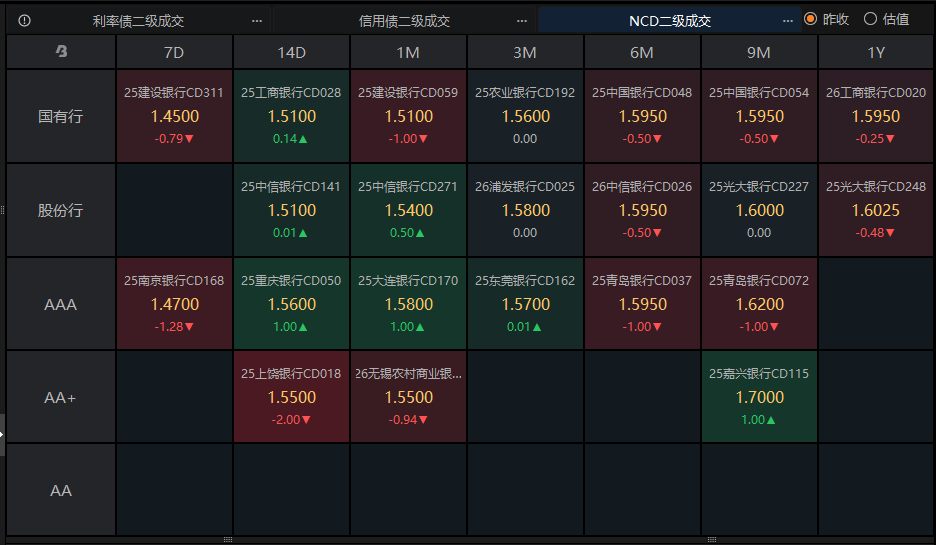
Task: Select the AA+ row label
Action: pyautogui.click(x=61, y=397)
